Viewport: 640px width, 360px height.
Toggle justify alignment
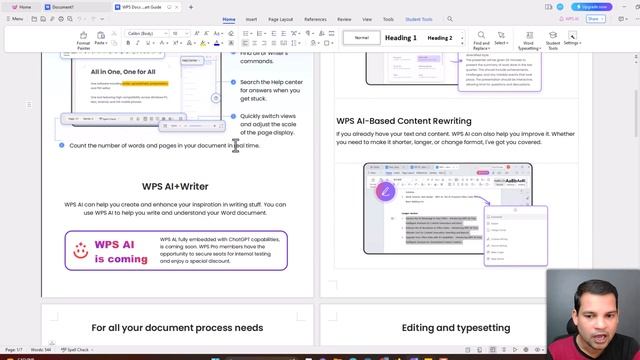pos(273,43)
